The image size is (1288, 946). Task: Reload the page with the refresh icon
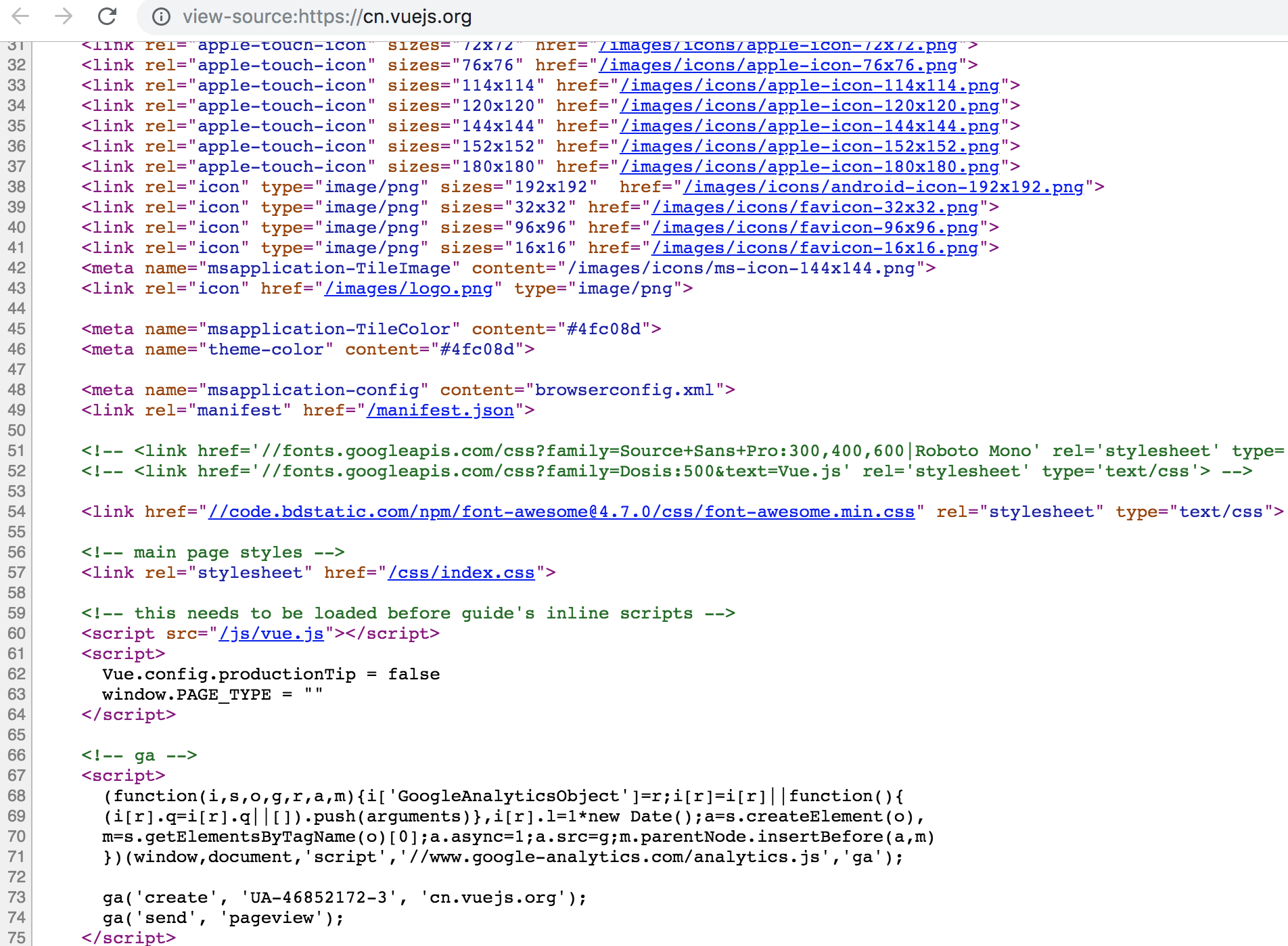tap(107, 16)
